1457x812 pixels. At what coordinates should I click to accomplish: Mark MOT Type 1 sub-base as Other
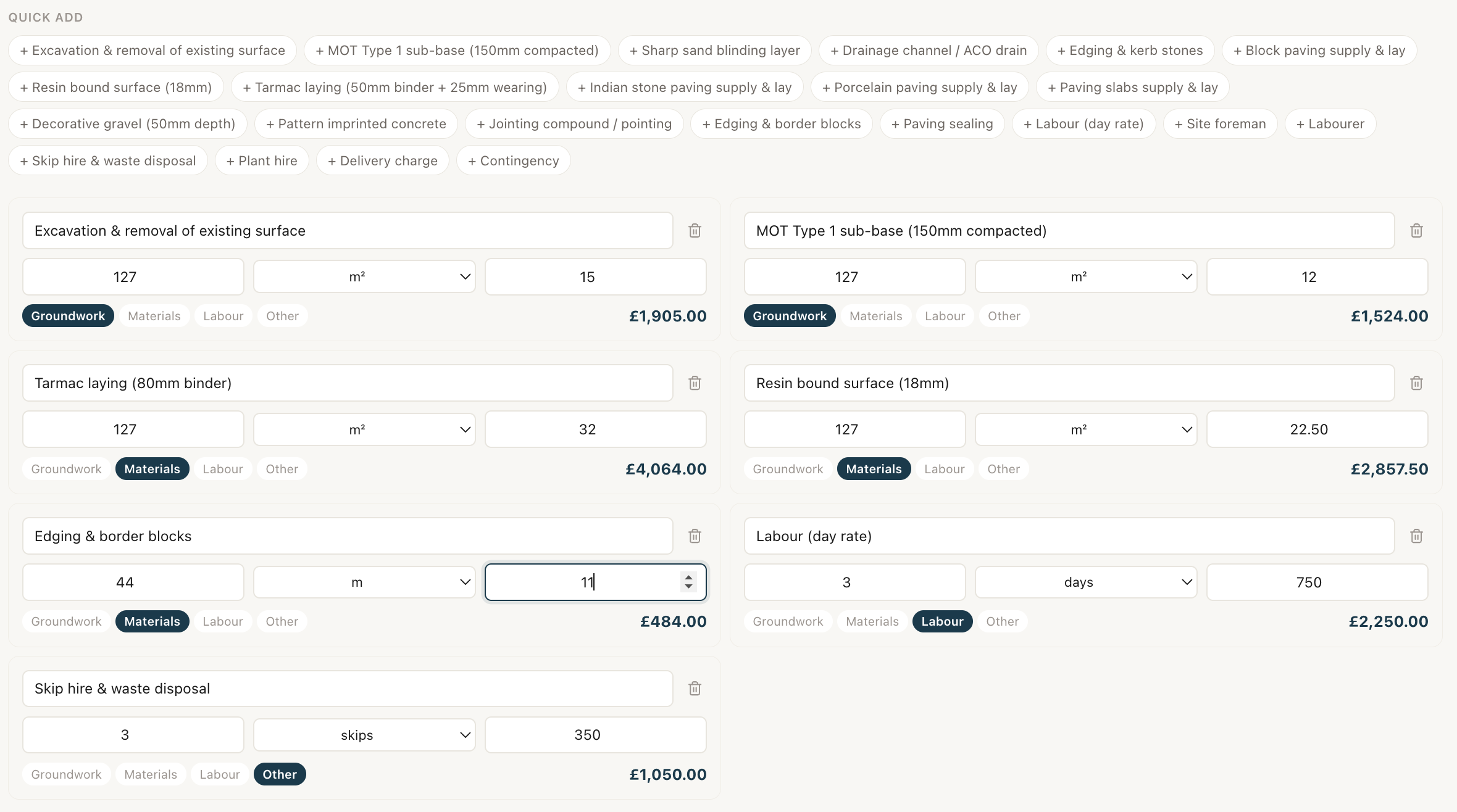1004,316
